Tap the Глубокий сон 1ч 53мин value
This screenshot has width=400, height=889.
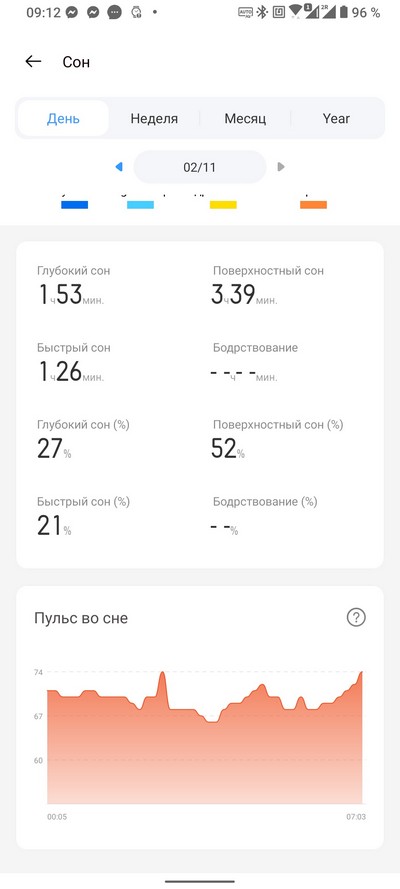(x=71, y=295)
